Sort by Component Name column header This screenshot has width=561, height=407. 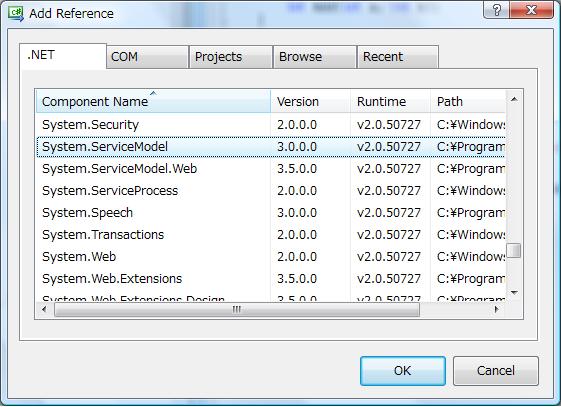coord(153,102)
